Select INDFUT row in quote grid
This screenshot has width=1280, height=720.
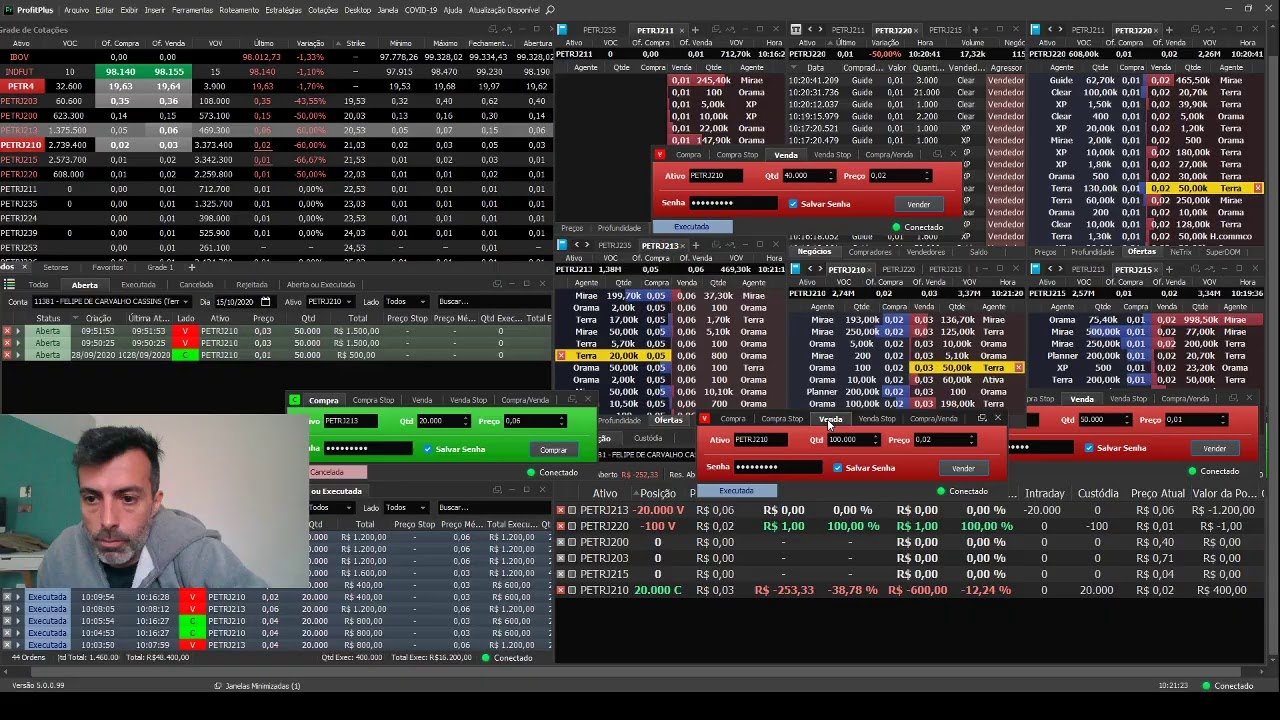point(277,72)
